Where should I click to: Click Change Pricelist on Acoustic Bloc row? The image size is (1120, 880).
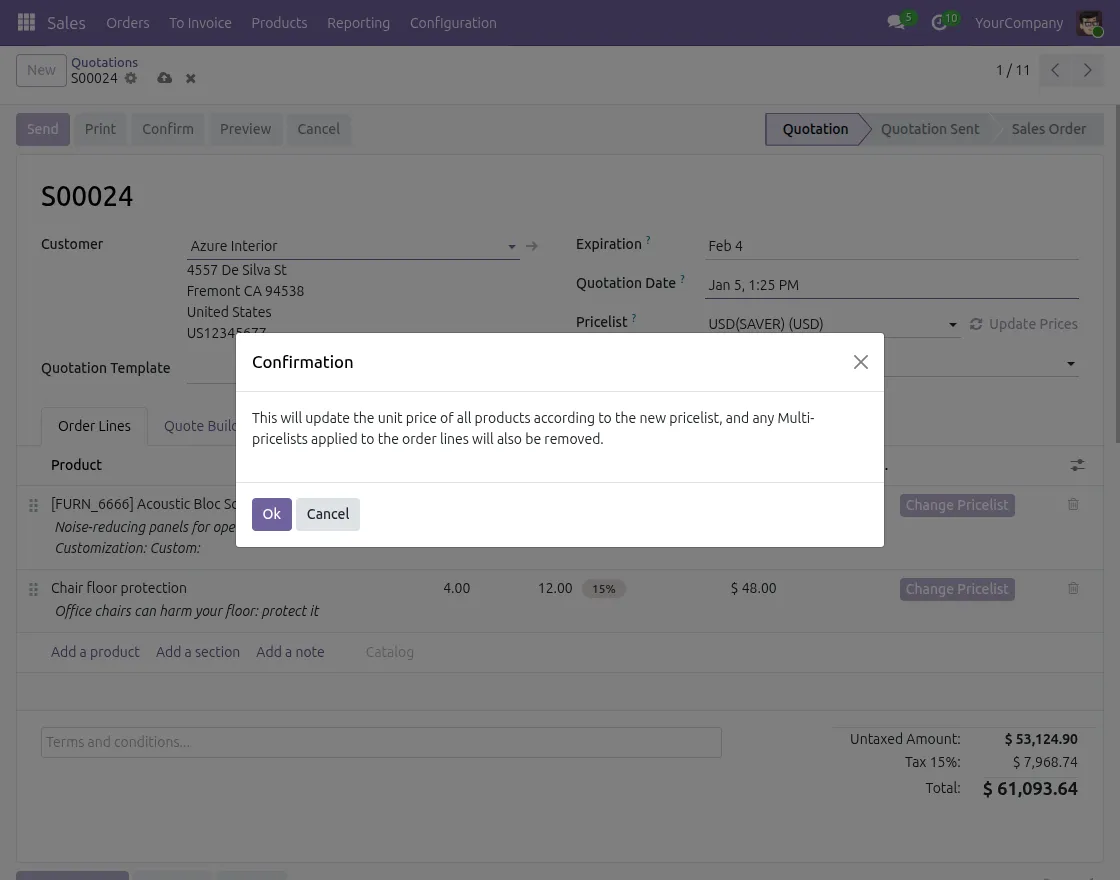coord(957,505)
